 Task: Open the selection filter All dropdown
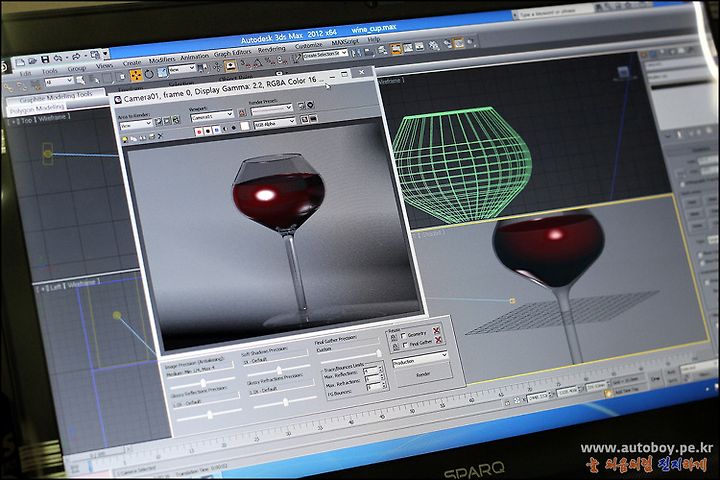click(59, 81)
